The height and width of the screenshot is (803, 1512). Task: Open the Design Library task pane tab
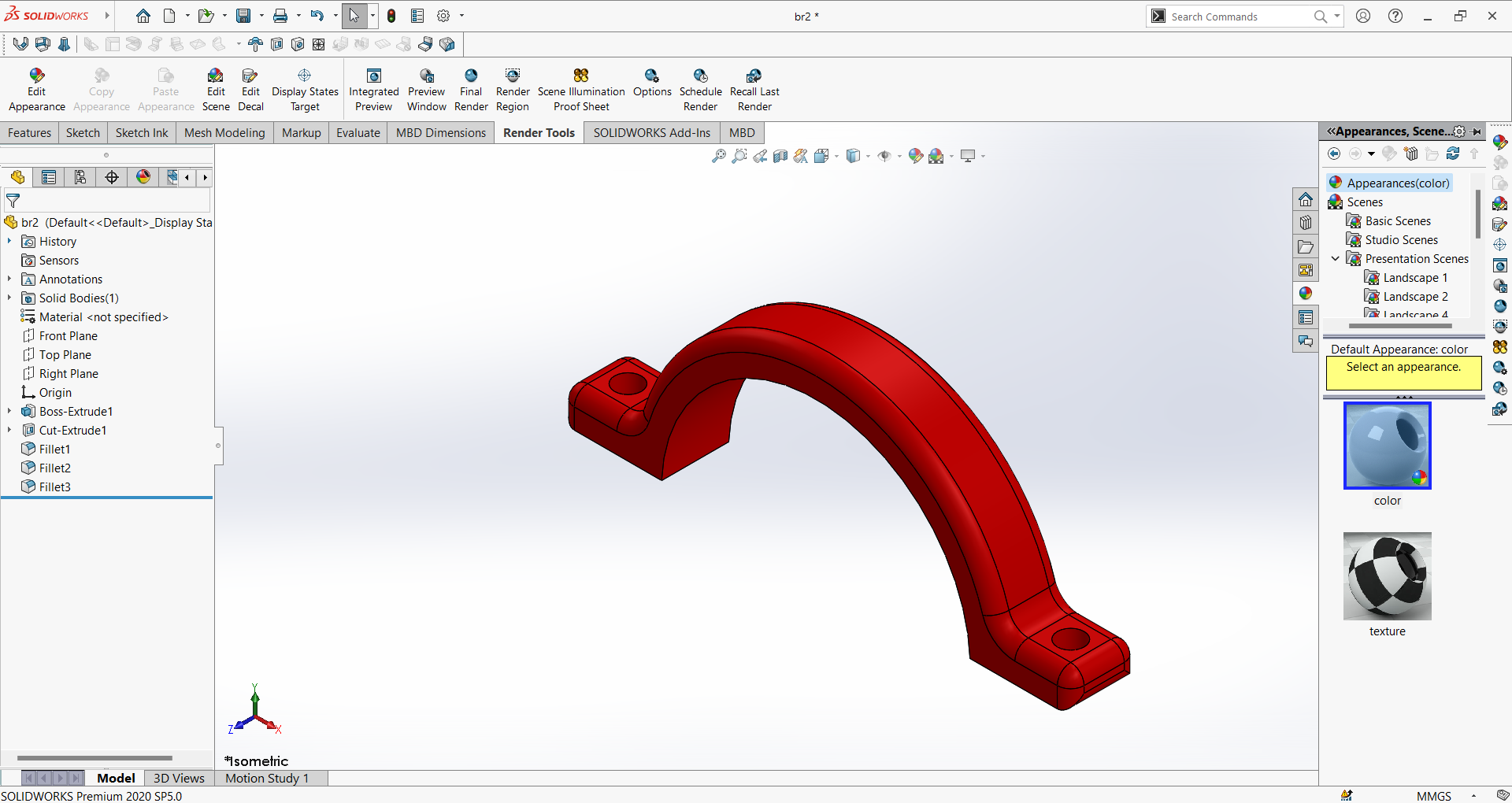tap(1306, 223)
